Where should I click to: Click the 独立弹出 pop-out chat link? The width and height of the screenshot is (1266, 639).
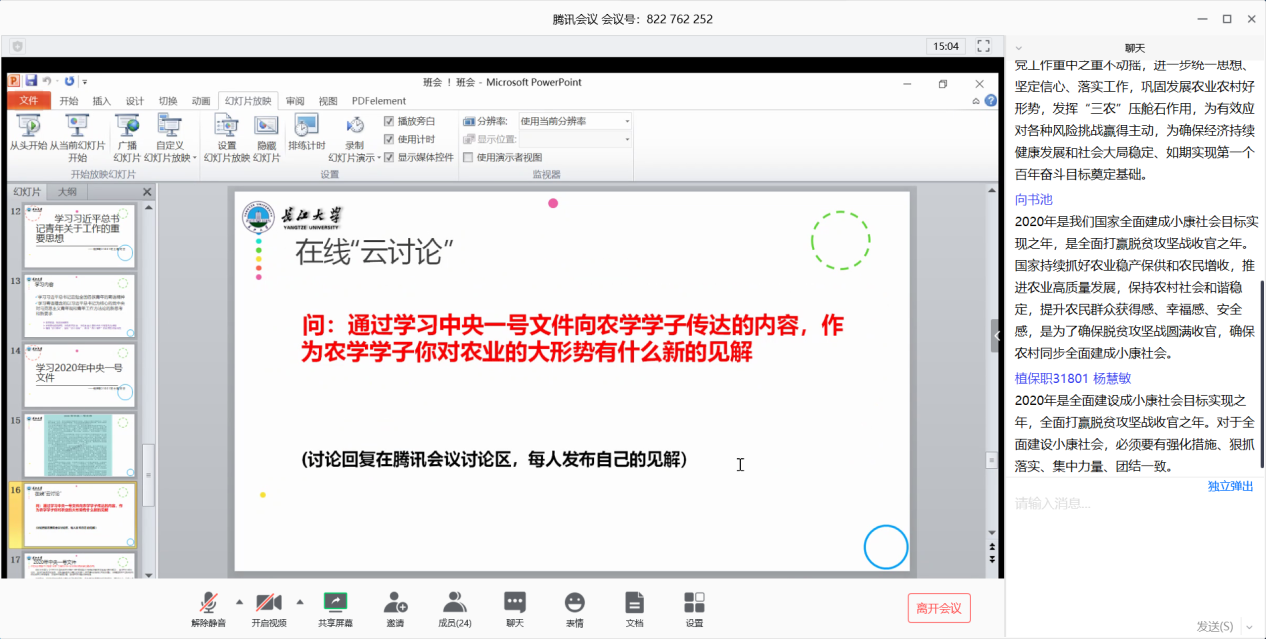coord(1230,486)
